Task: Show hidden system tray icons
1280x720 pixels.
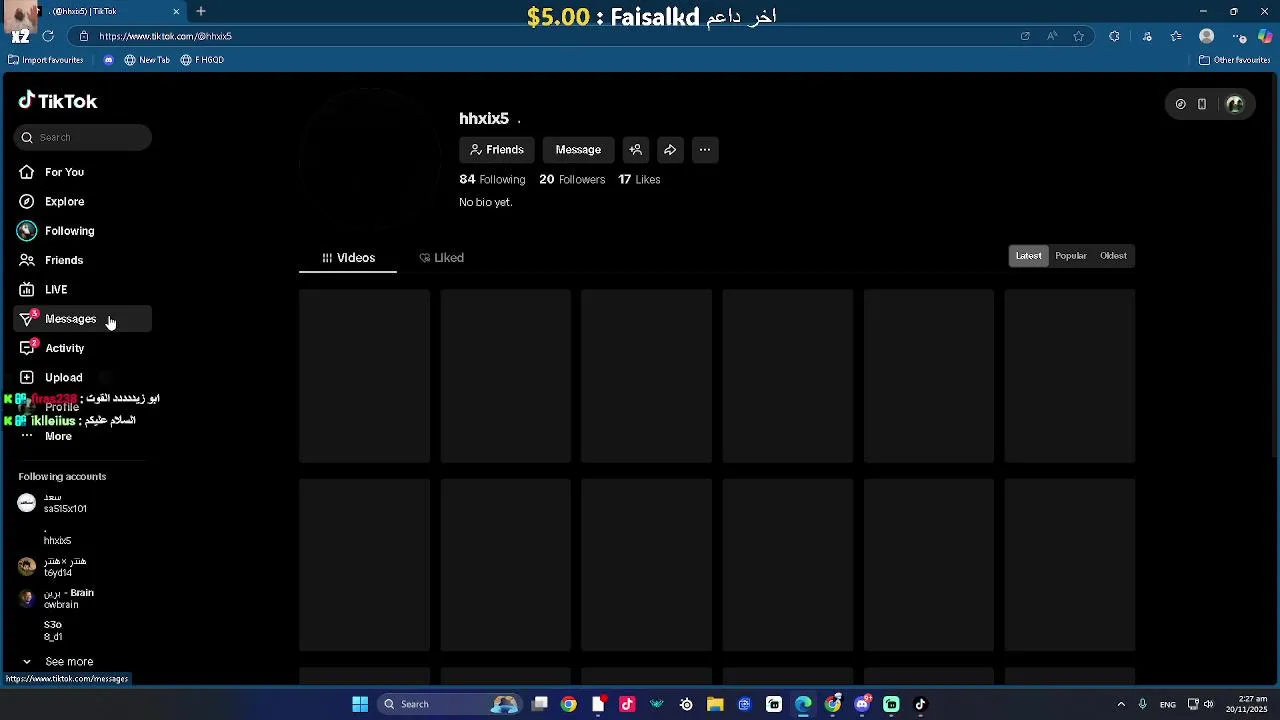Action: [x=1121, y=704]
